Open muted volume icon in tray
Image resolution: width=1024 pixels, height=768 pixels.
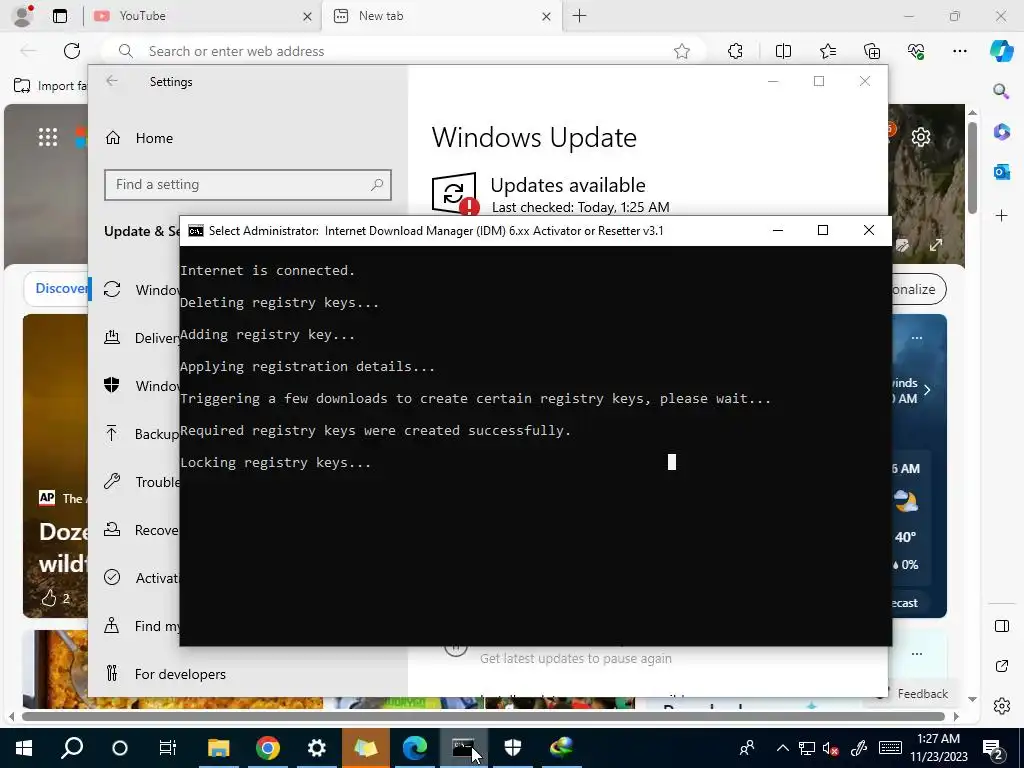pyautogui.click(x=831, y=748)
